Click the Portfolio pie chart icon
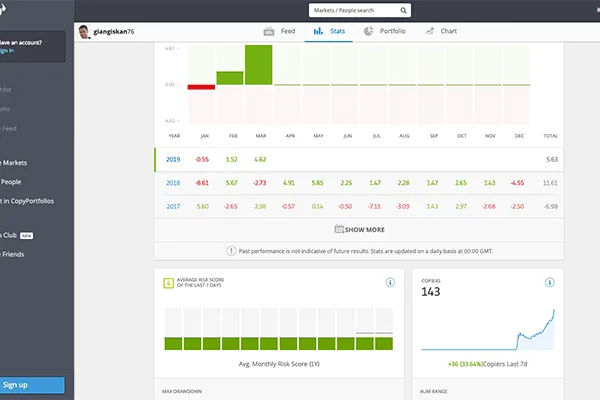This screenshot has height=400, width=600. pyautogui.click(x=369, y=32)
